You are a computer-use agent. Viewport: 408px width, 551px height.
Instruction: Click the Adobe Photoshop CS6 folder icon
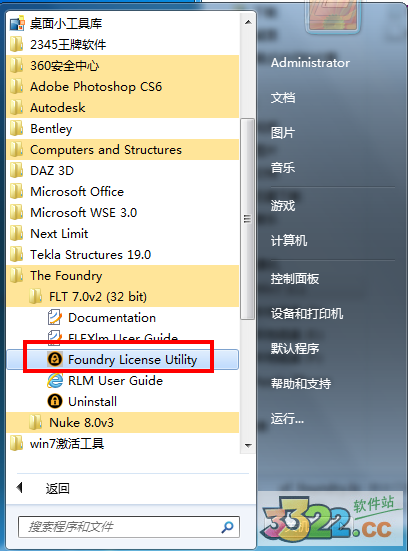[17, 86]
